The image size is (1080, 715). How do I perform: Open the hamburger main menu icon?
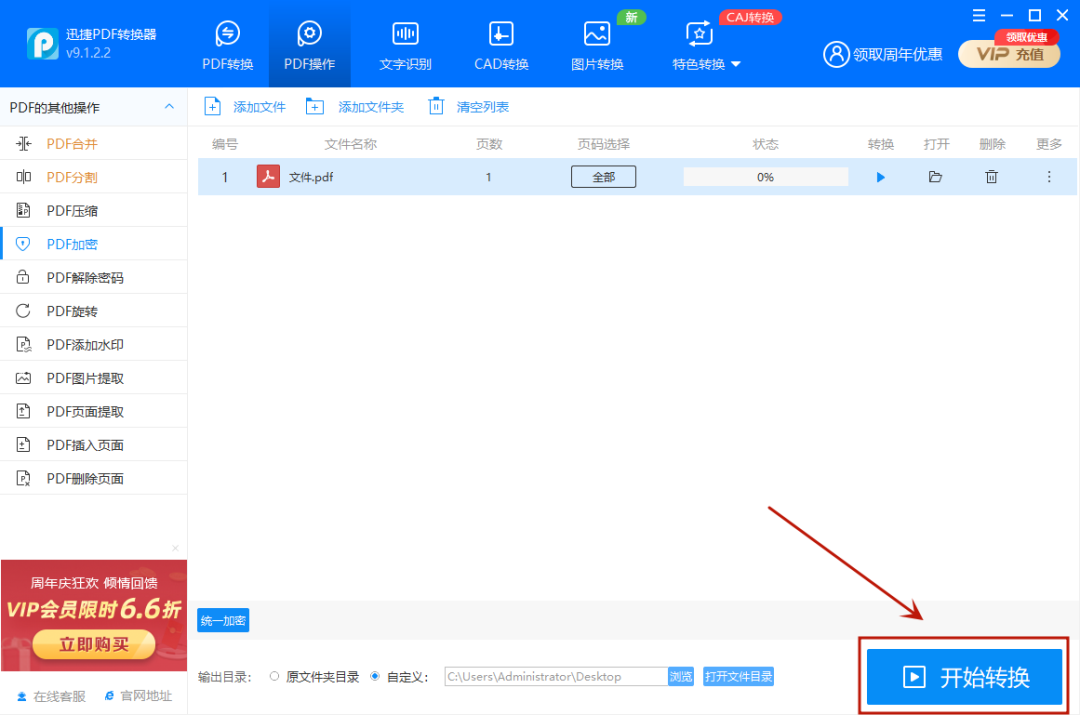point(979,15)
